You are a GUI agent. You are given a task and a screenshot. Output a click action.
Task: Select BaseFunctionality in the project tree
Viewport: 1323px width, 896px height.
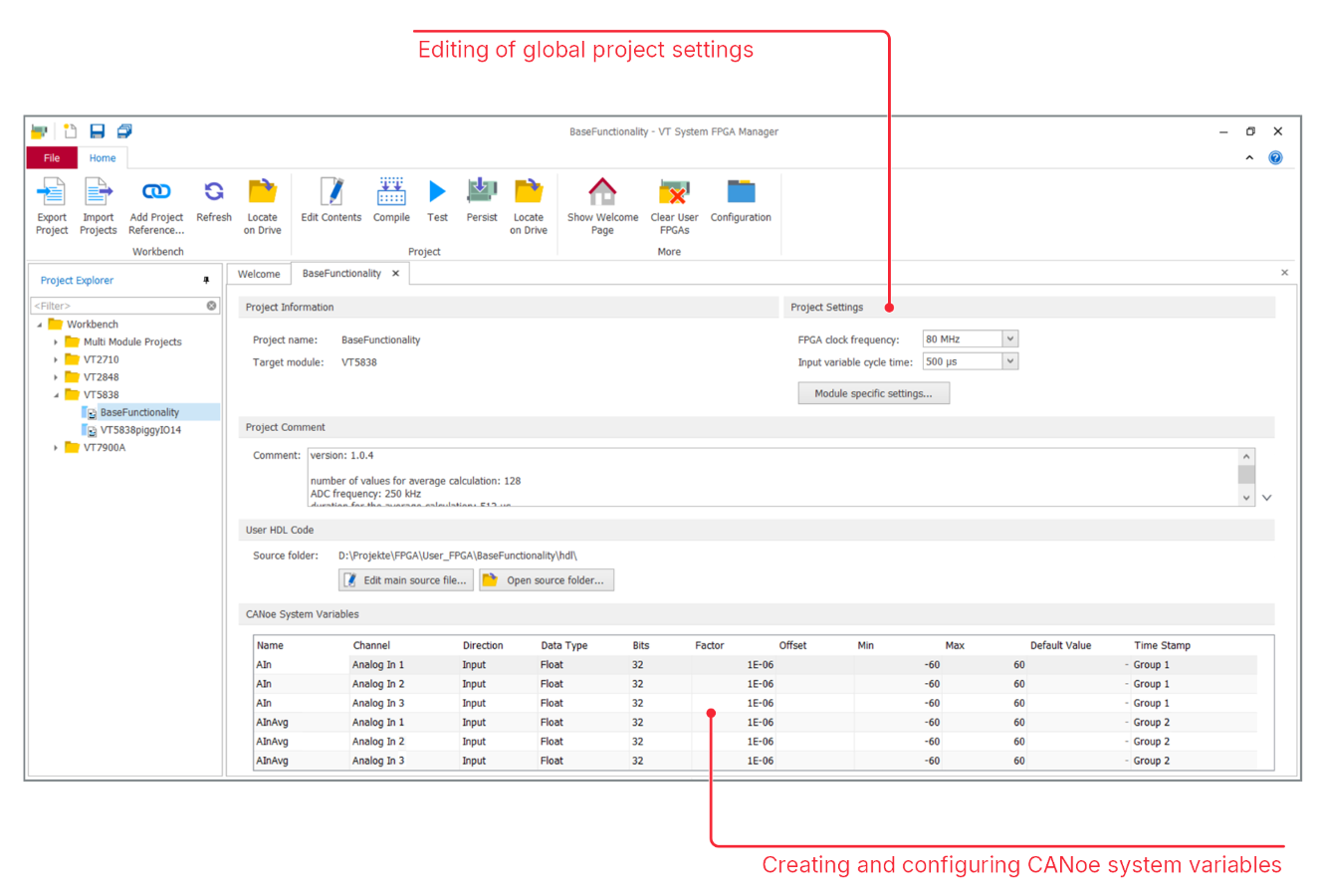[139, 412]
